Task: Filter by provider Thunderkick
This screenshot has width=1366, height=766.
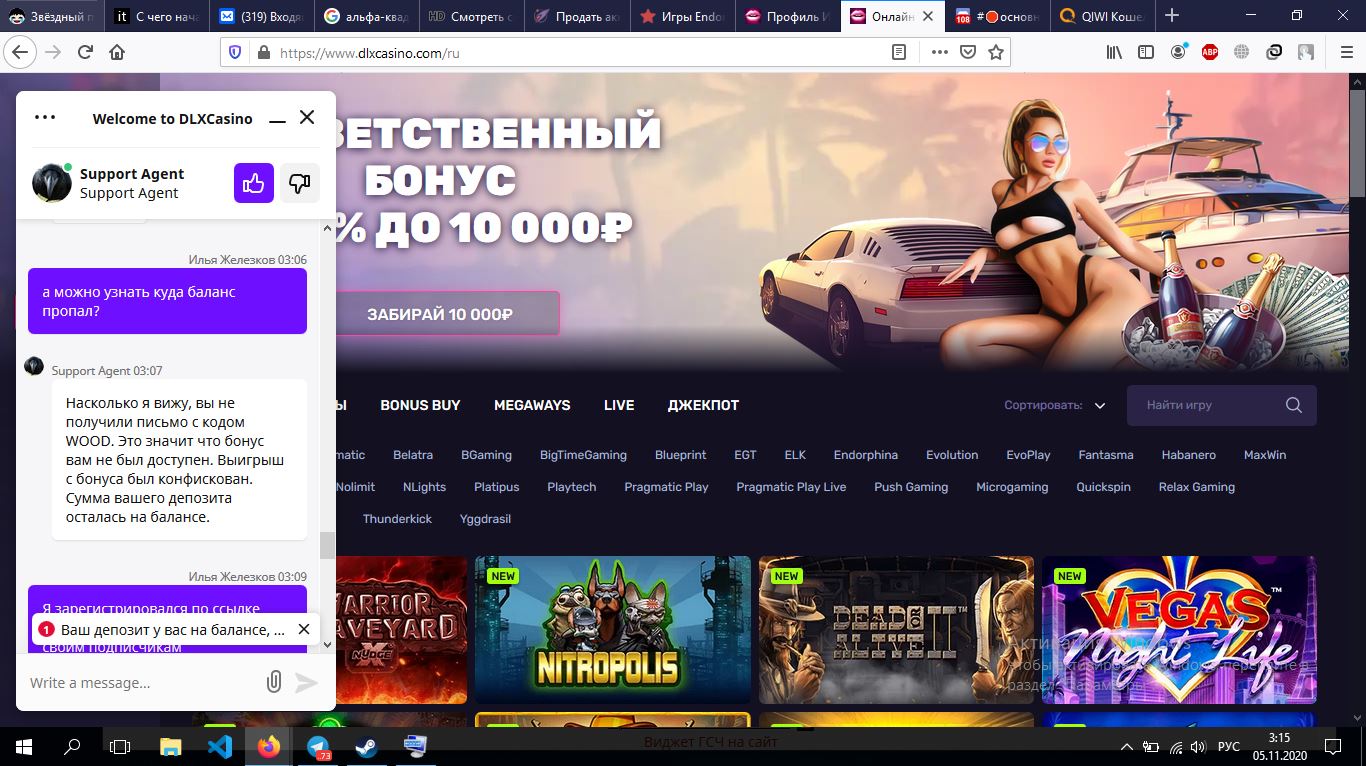Action: click(x=397, y=519)
